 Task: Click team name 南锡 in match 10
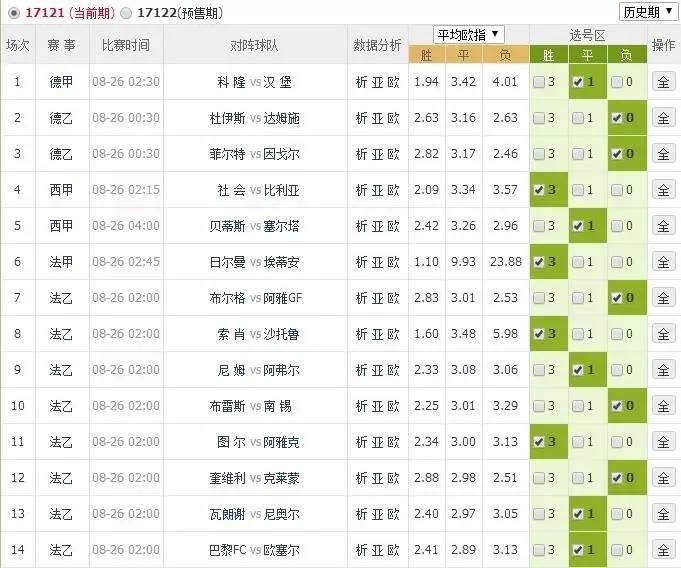click(278, 406)
